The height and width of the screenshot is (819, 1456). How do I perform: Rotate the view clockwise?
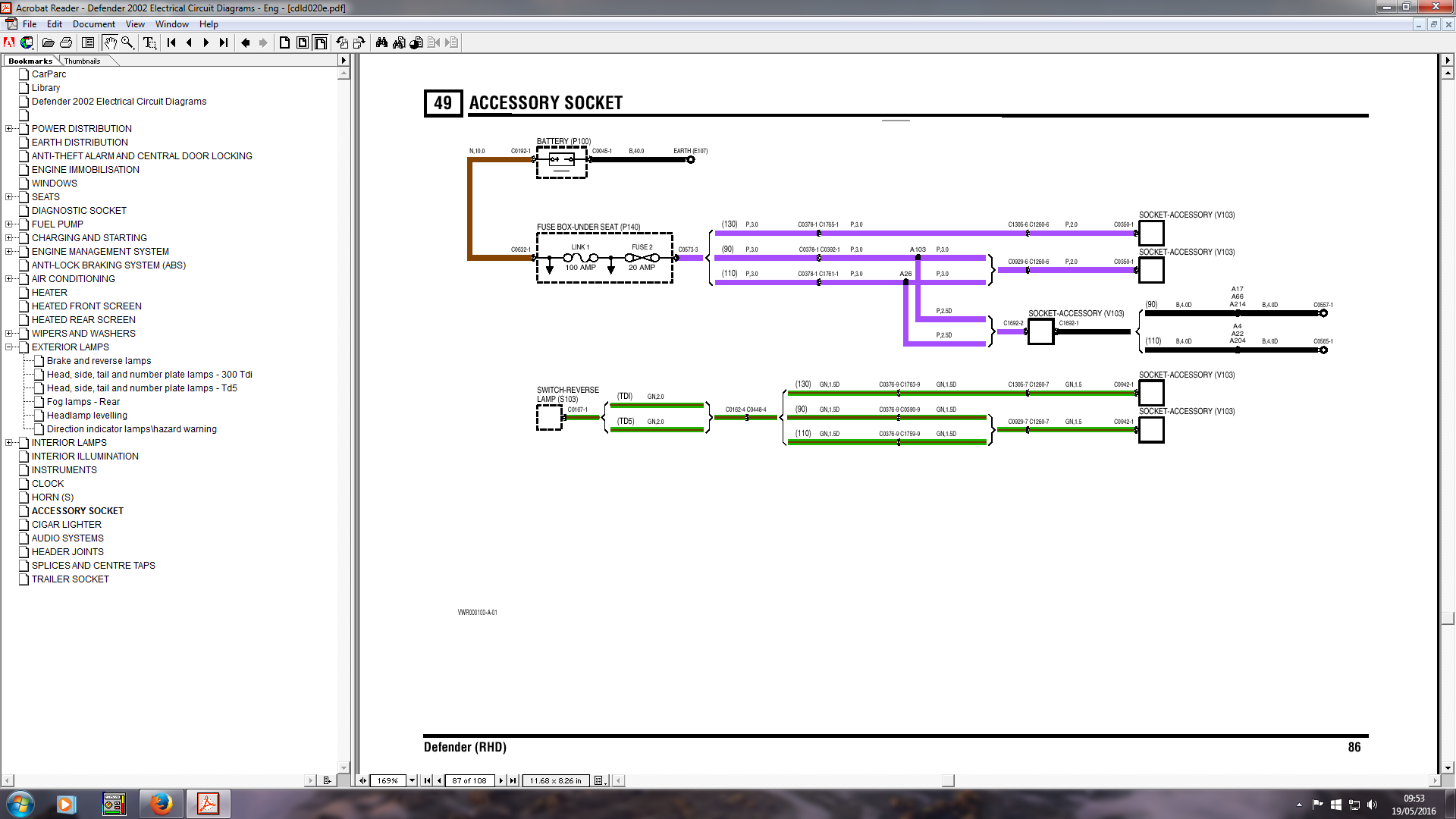(359, 42)
